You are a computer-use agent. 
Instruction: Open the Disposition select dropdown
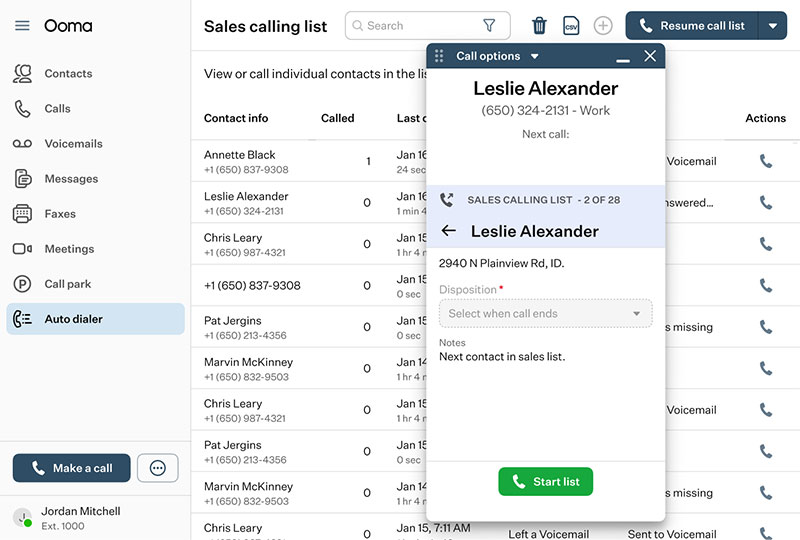[545, 314]
